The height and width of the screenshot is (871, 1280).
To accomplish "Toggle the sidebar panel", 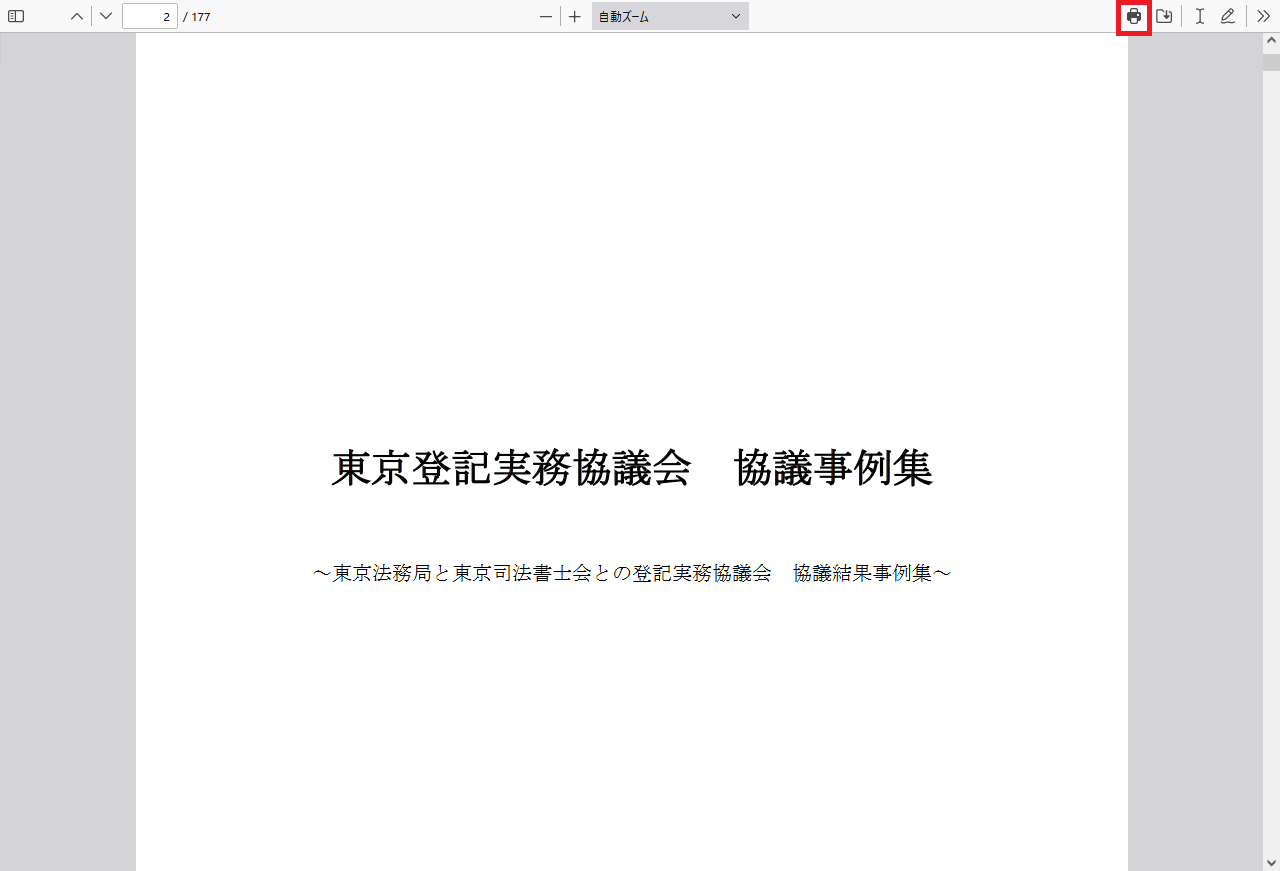I will pos(16,16).
